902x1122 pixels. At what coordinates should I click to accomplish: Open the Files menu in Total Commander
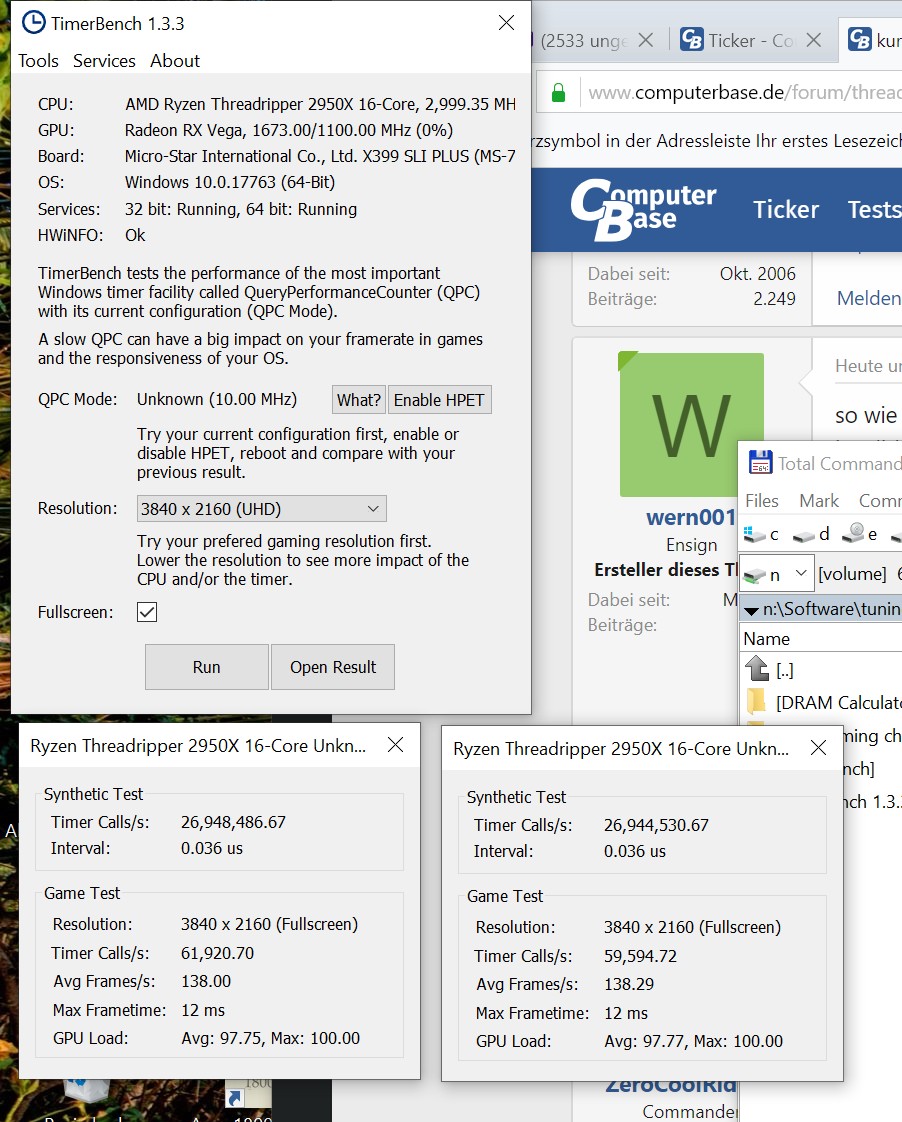tap(762, 501)
